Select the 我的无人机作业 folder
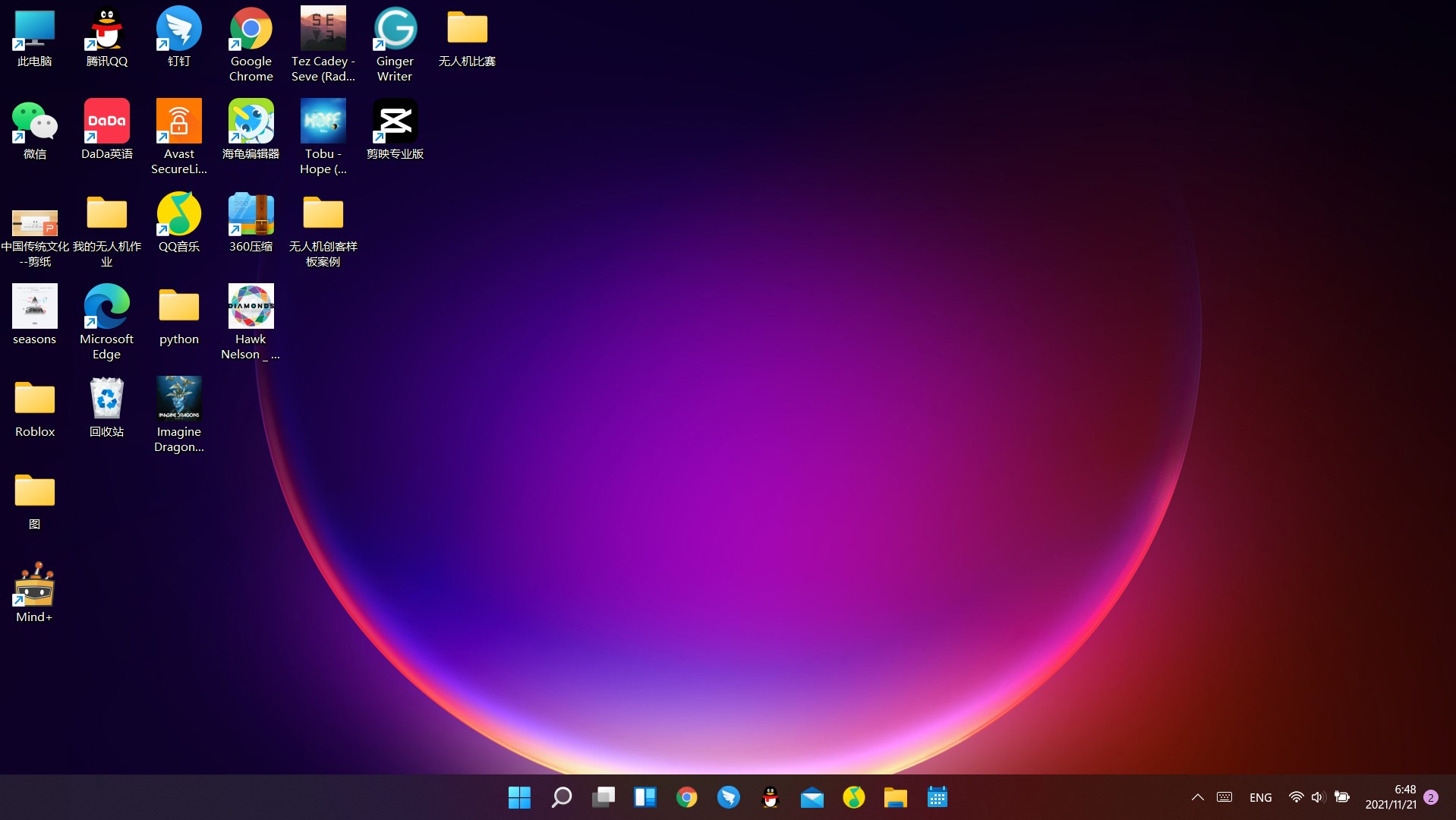Viewport: 1456px width, 820px height. (x=107, y=230)
